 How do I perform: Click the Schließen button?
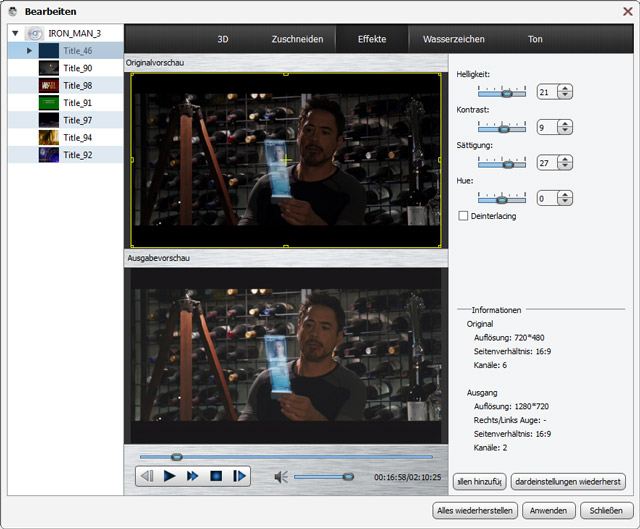click(607, 511)
